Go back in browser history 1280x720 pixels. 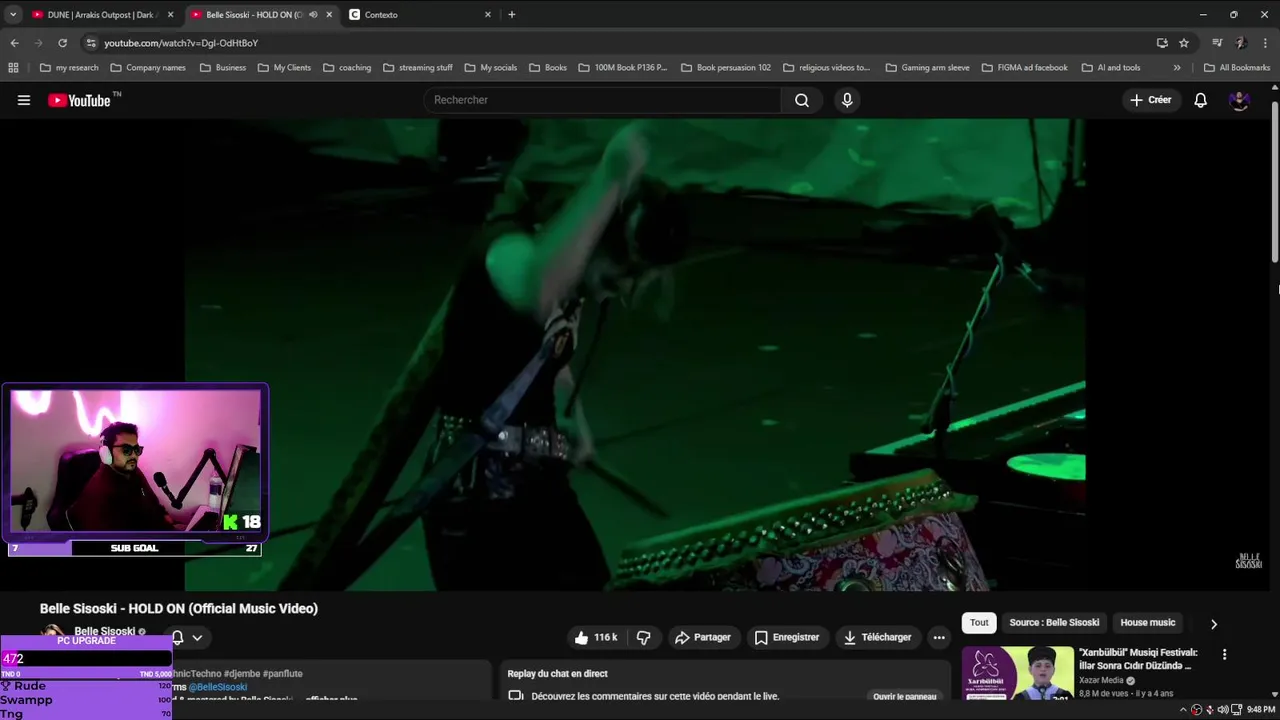[14, 43]
